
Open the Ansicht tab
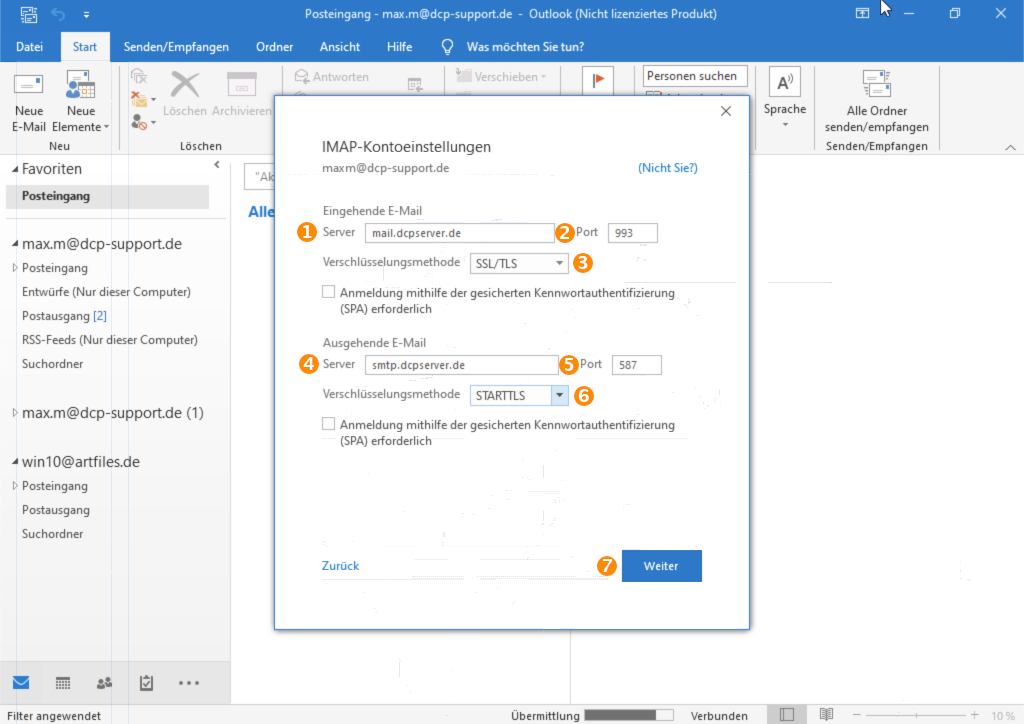[x=340, y=46]
